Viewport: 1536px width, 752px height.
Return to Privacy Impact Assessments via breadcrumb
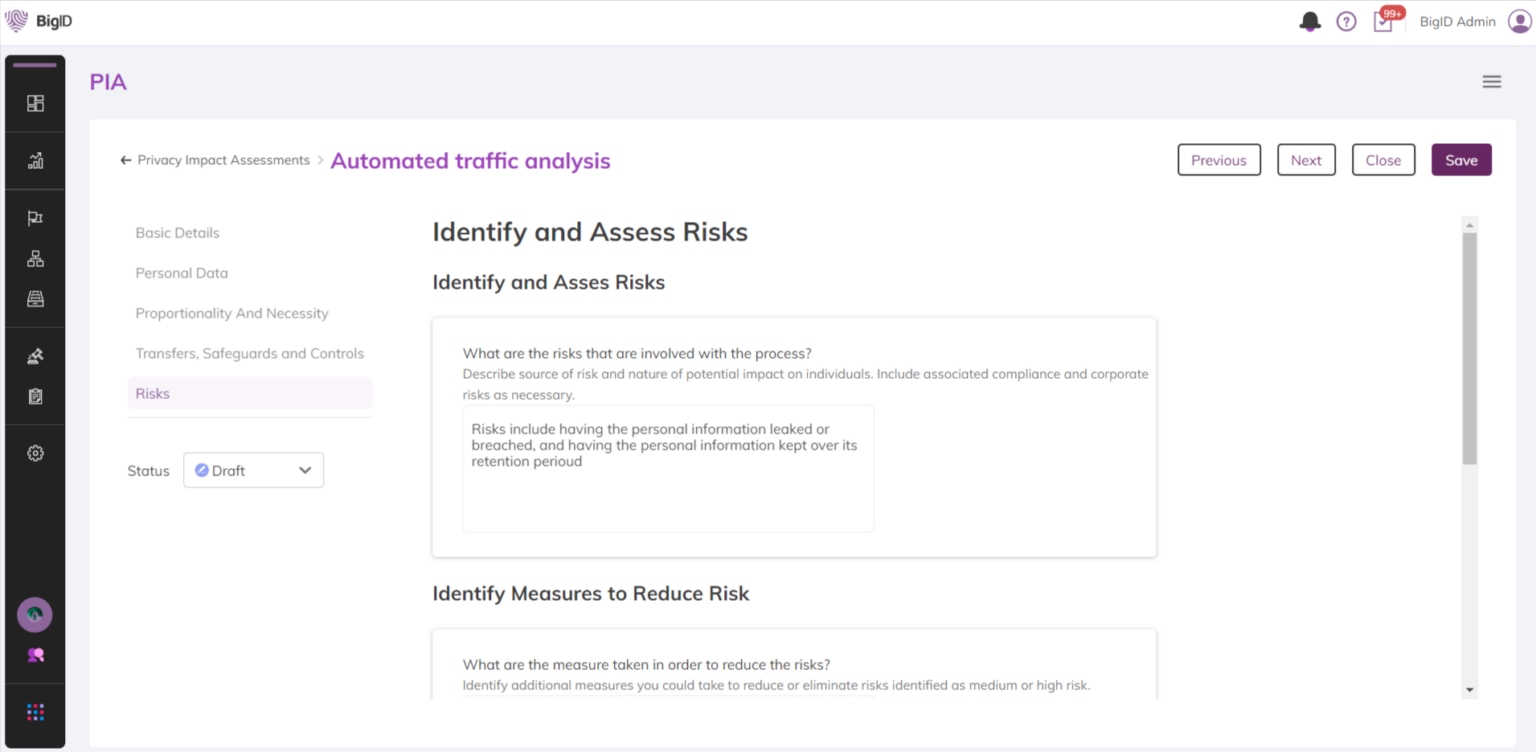[x=222, y=160]
